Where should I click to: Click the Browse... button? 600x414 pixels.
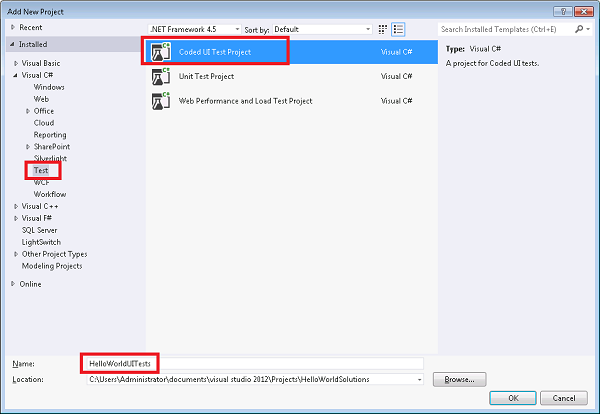(458, 380)
